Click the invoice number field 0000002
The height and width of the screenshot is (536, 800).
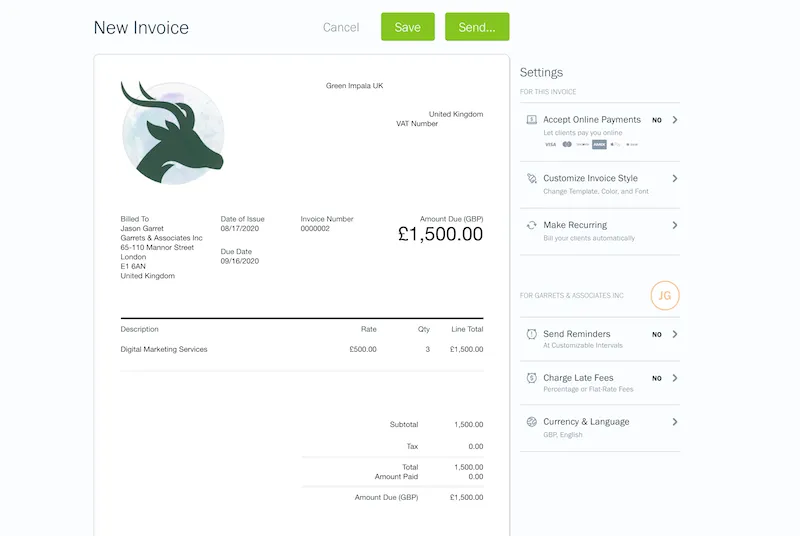[315, 229]
